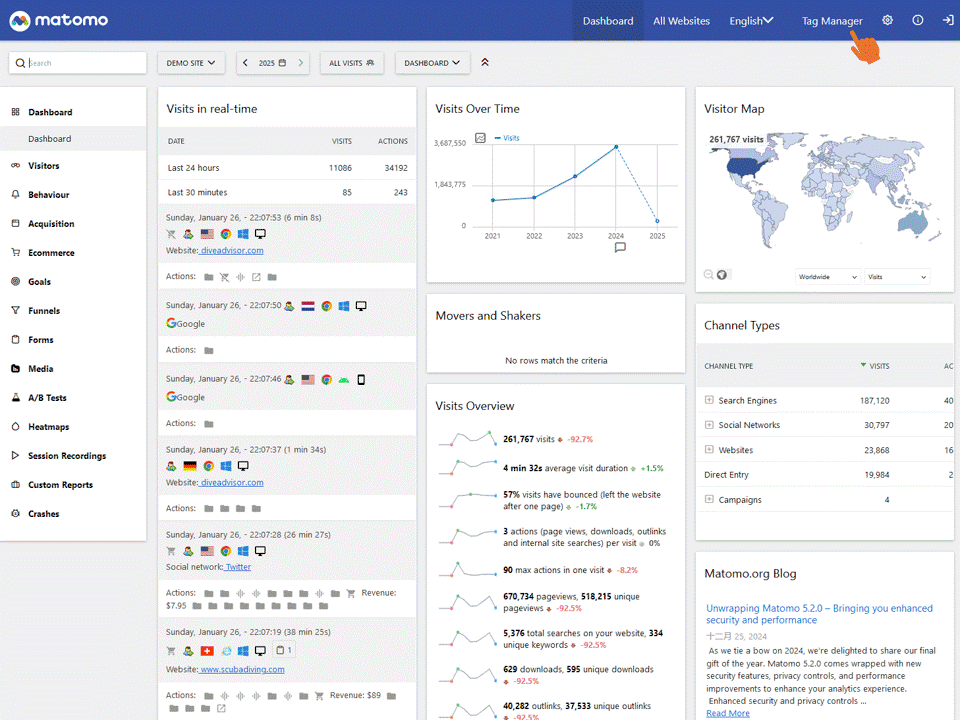Expand the Social Networks channel row
Viewport: 960px width, 720px height.
(x=709, y=425)
